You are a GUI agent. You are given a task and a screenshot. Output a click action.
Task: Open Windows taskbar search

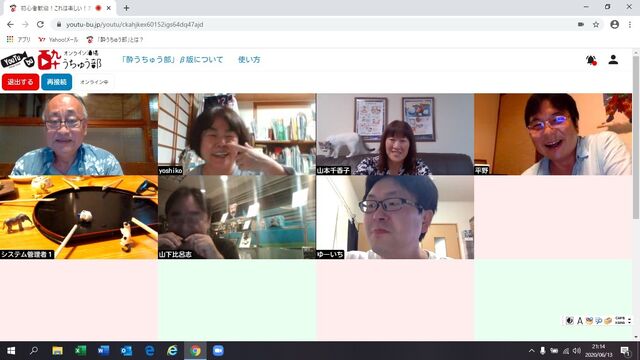coord(34,351)
